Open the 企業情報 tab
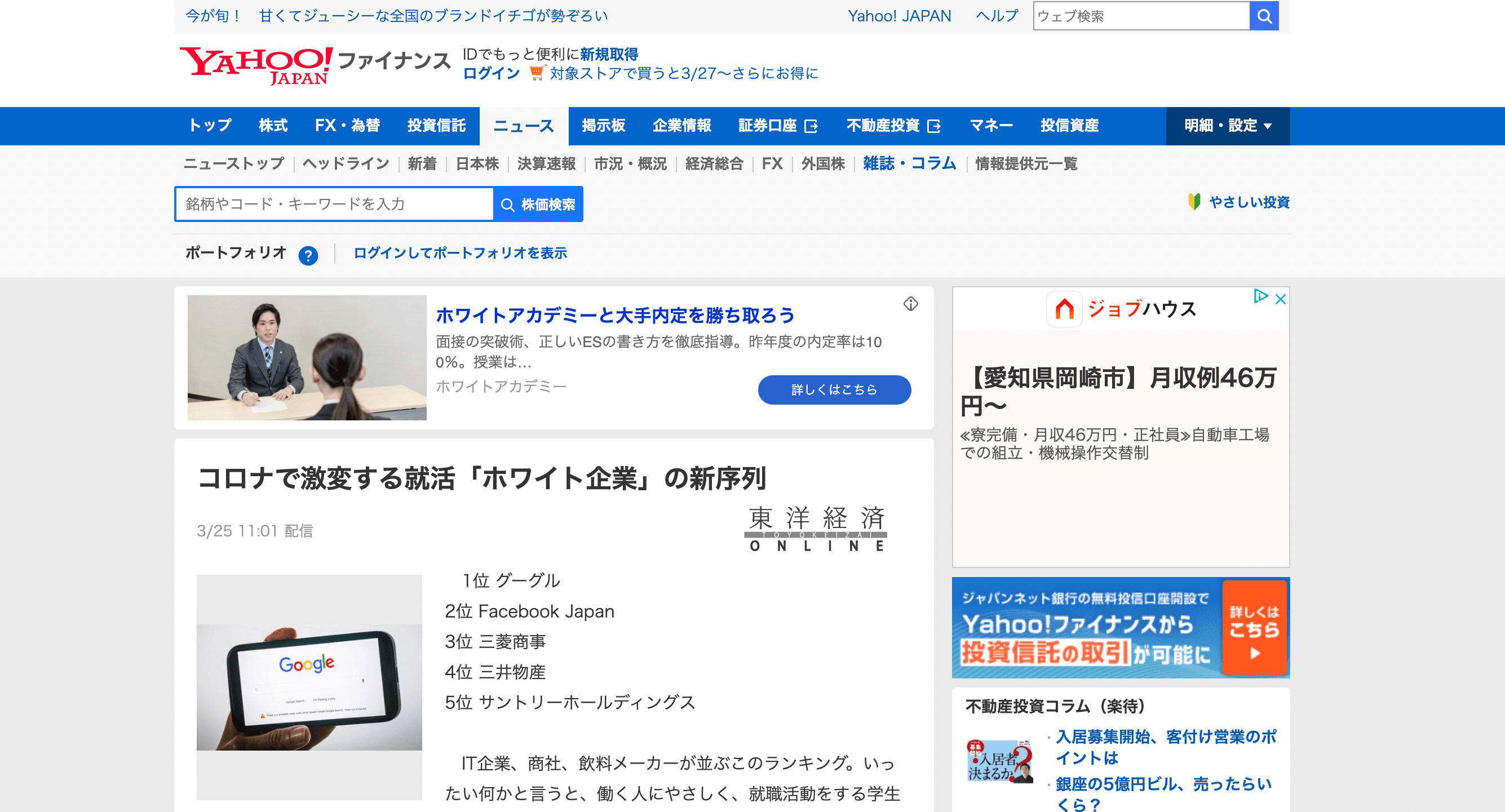This screenshot has width=1505, height=812. click(x=682, y=126)
